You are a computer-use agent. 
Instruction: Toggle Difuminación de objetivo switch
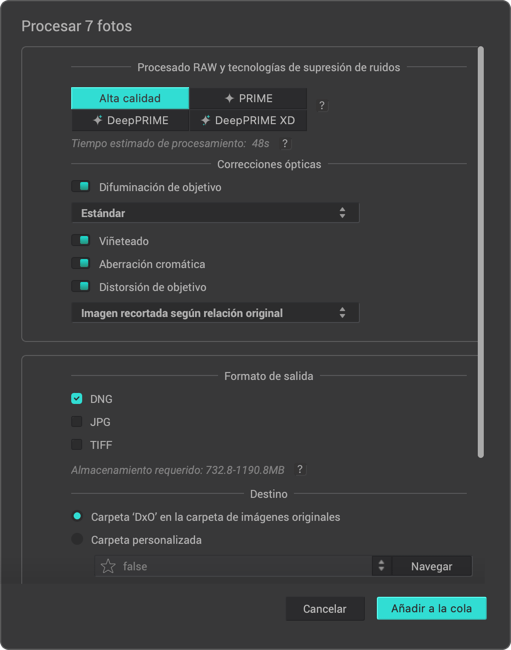(80, 187)
